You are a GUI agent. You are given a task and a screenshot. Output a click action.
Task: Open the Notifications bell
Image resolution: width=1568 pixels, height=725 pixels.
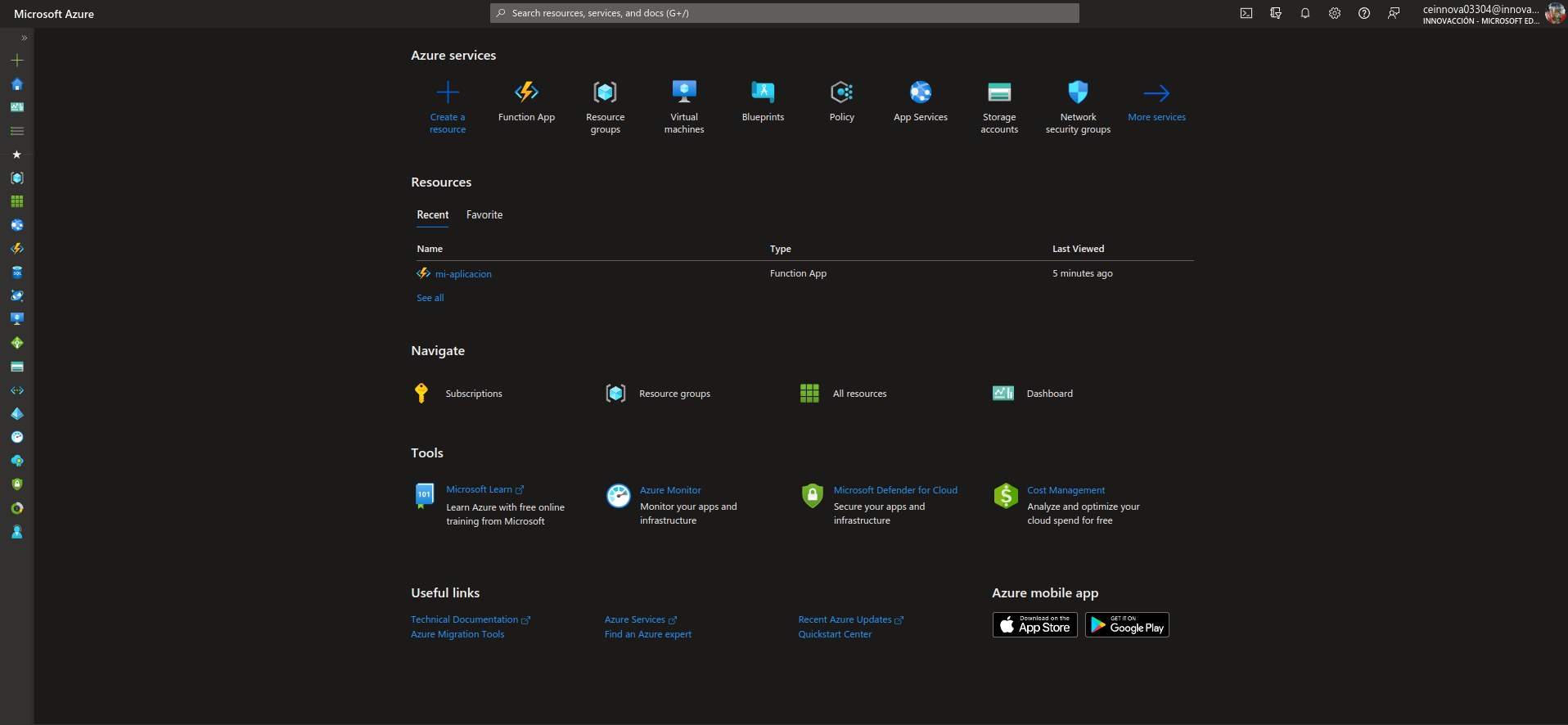coord(1304,13)
